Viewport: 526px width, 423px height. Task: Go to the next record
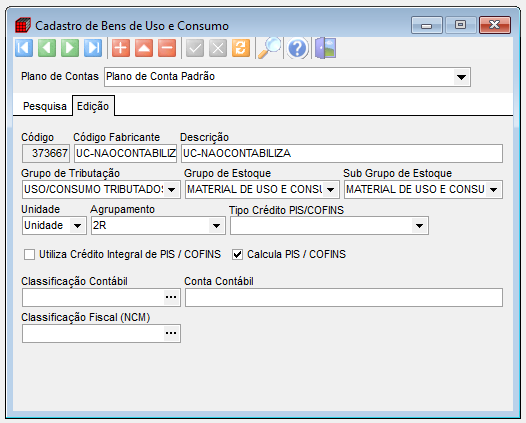pyautogui.click(x=70, y=48)
